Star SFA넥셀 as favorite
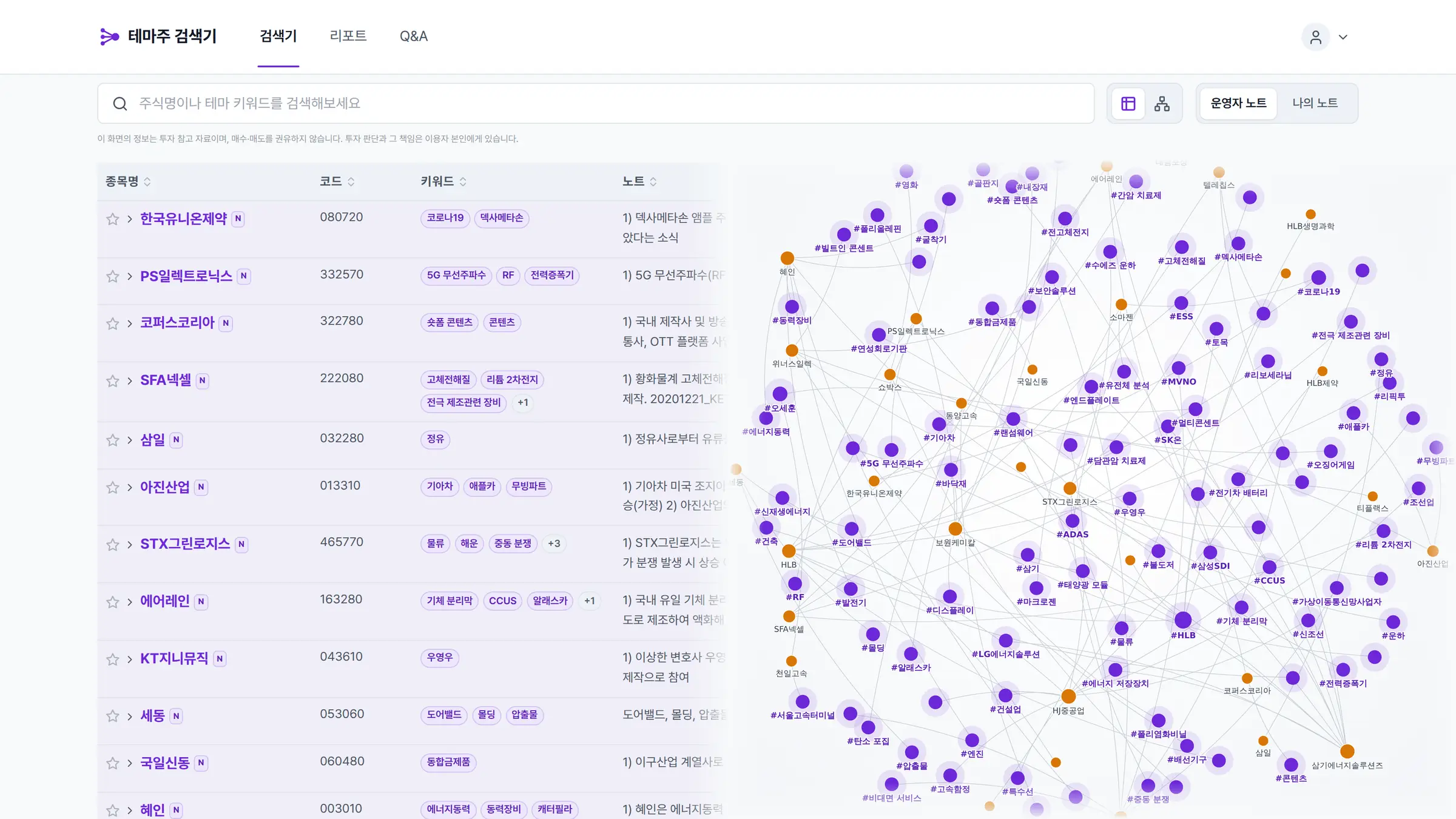This screenshot has height=819, width=1456. [x=112, y=381]
